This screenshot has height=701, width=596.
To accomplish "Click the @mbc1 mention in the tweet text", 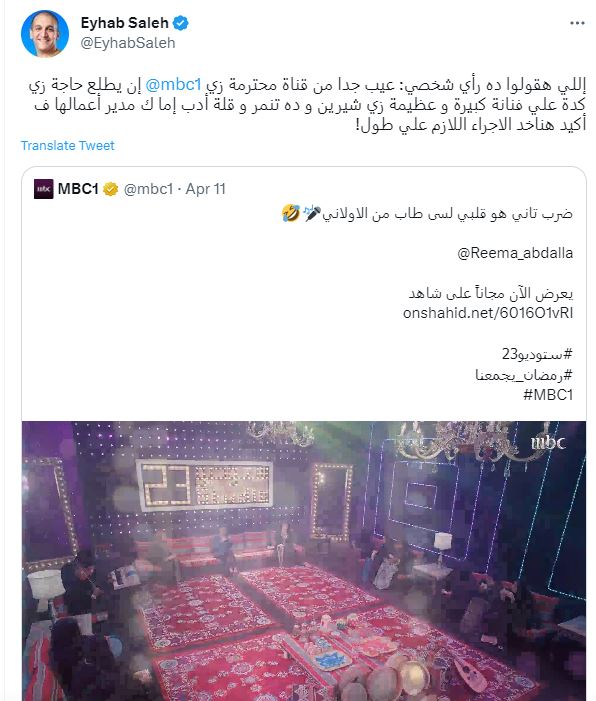I will click(173, 84).
